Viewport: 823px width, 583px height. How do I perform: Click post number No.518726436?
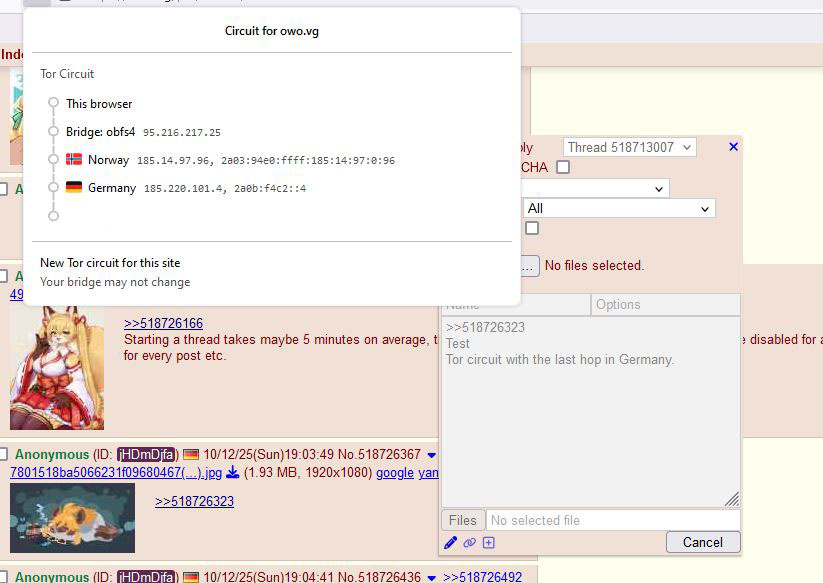pyautogui.click(x=379, y=577)
